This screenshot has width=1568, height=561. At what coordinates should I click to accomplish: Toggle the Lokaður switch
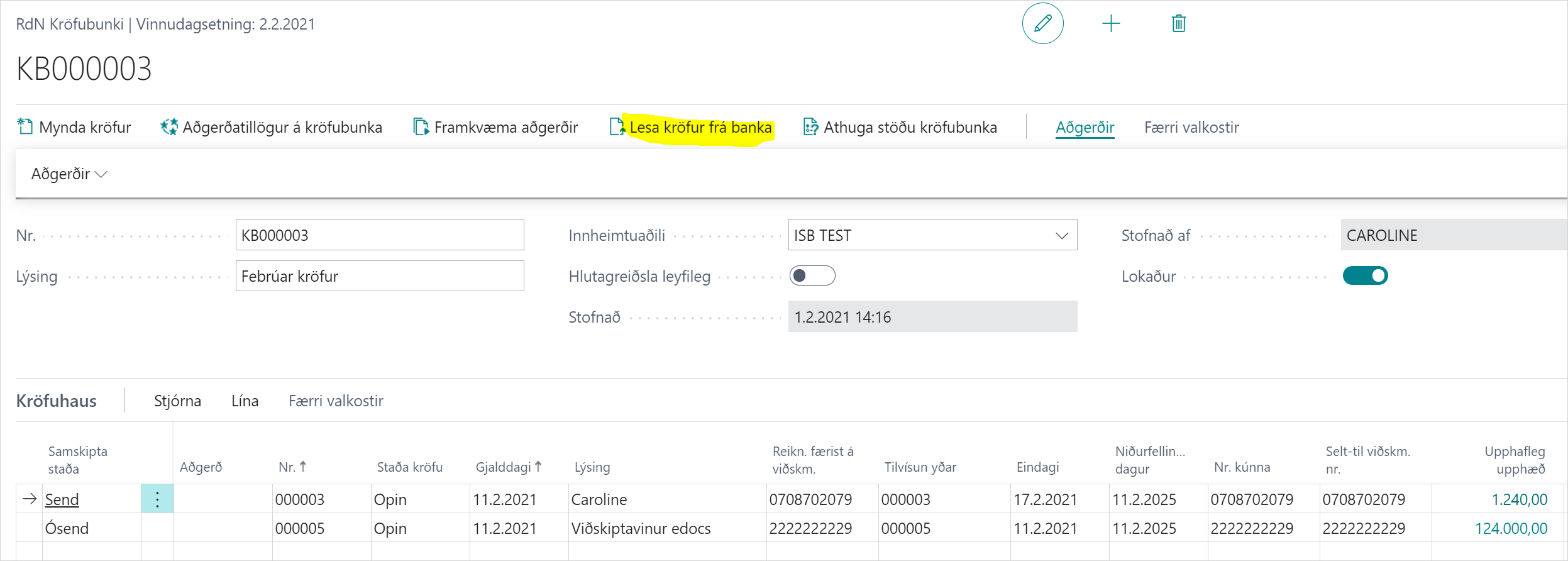1365,276
